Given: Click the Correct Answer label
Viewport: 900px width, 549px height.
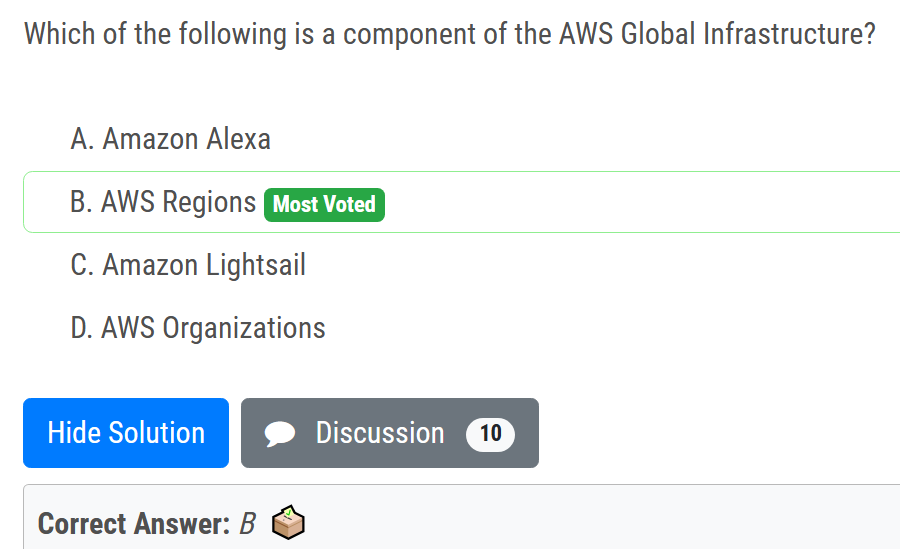Looking at the screenshot, I should point(132,524).
